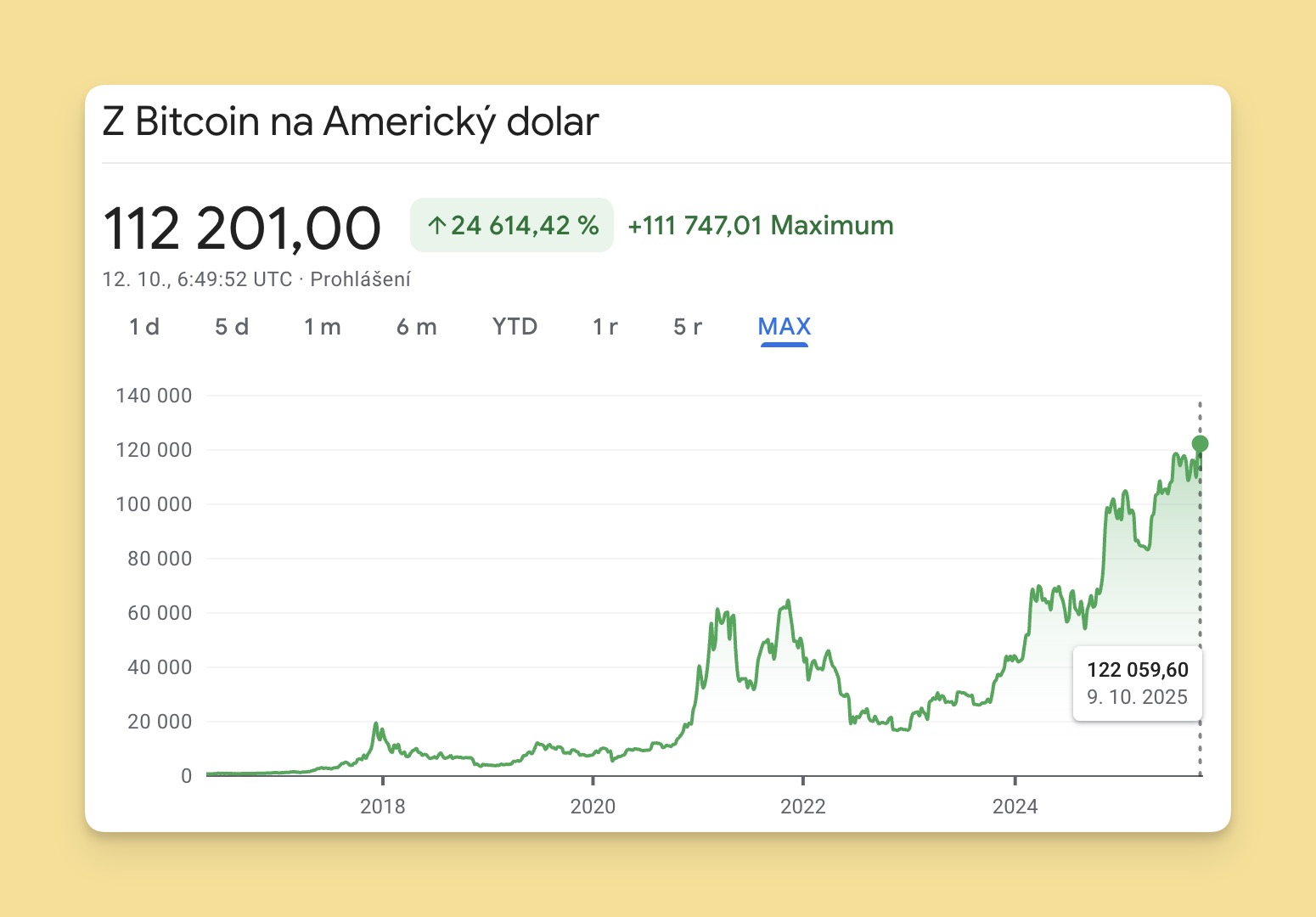This screenshot has height=917, width=1316.
Task: Click the +111 747,01 Maximum text
Action: [761, 226]
